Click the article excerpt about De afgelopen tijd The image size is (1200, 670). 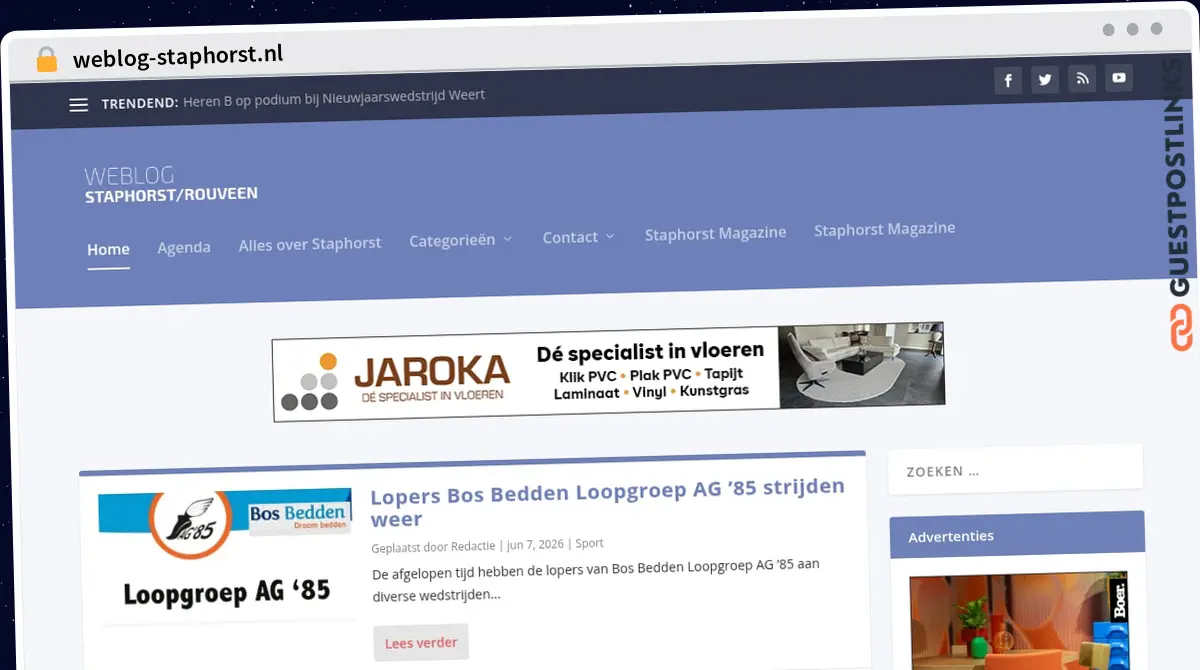[596, 579]
